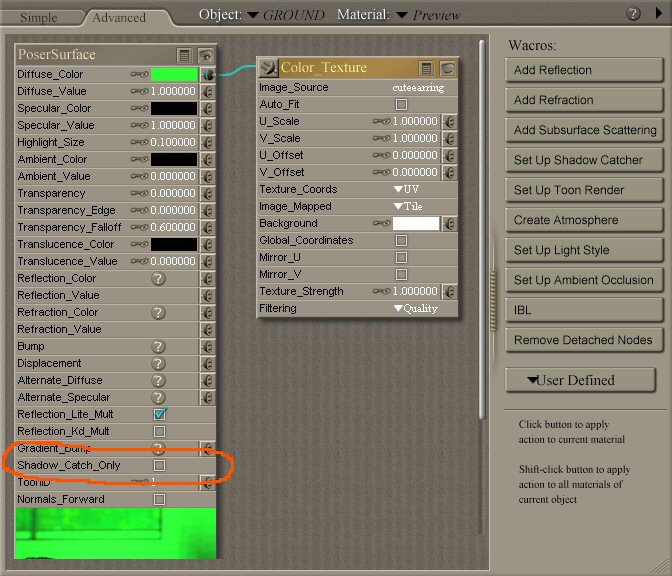Open the green Diffuse_Color swatch
The image size is (672, 576).
pyautogui.click(x=174, y=74)
